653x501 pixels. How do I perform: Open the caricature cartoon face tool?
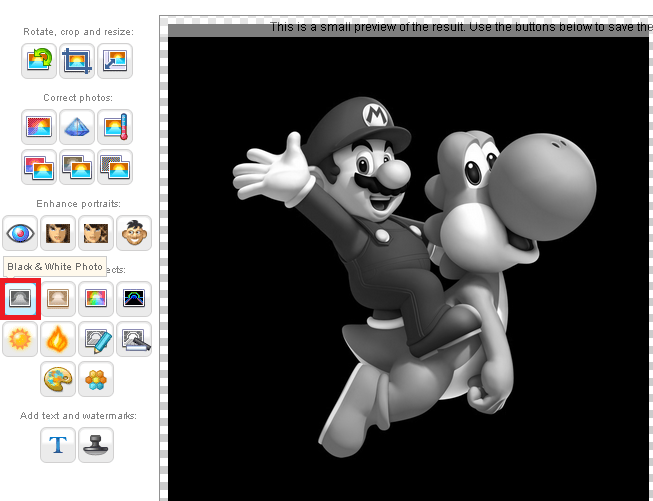tap(134, 233)
